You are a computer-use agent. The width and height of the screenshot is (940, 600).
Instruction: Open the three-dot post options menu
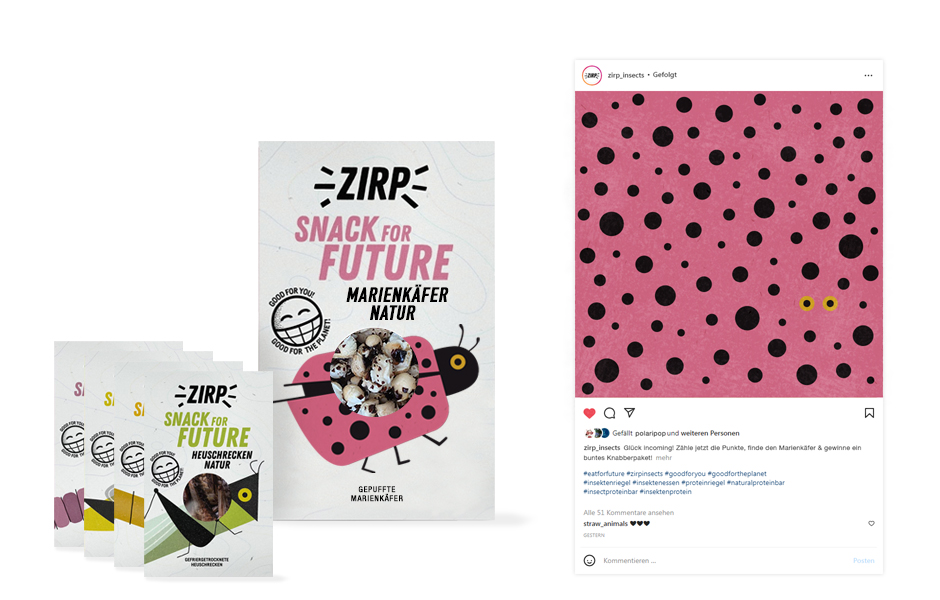click(x=868, y=76)
